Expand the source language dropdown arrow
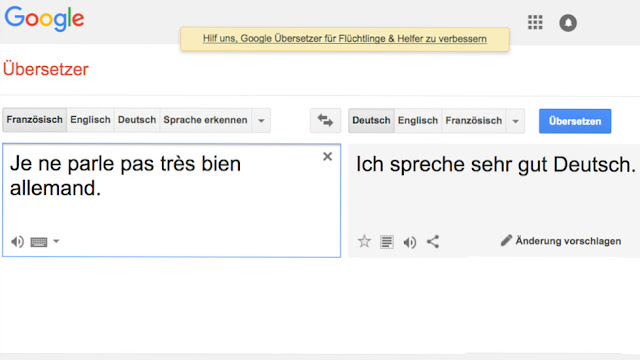Screen dimensions: 640x360 [261, 120]
